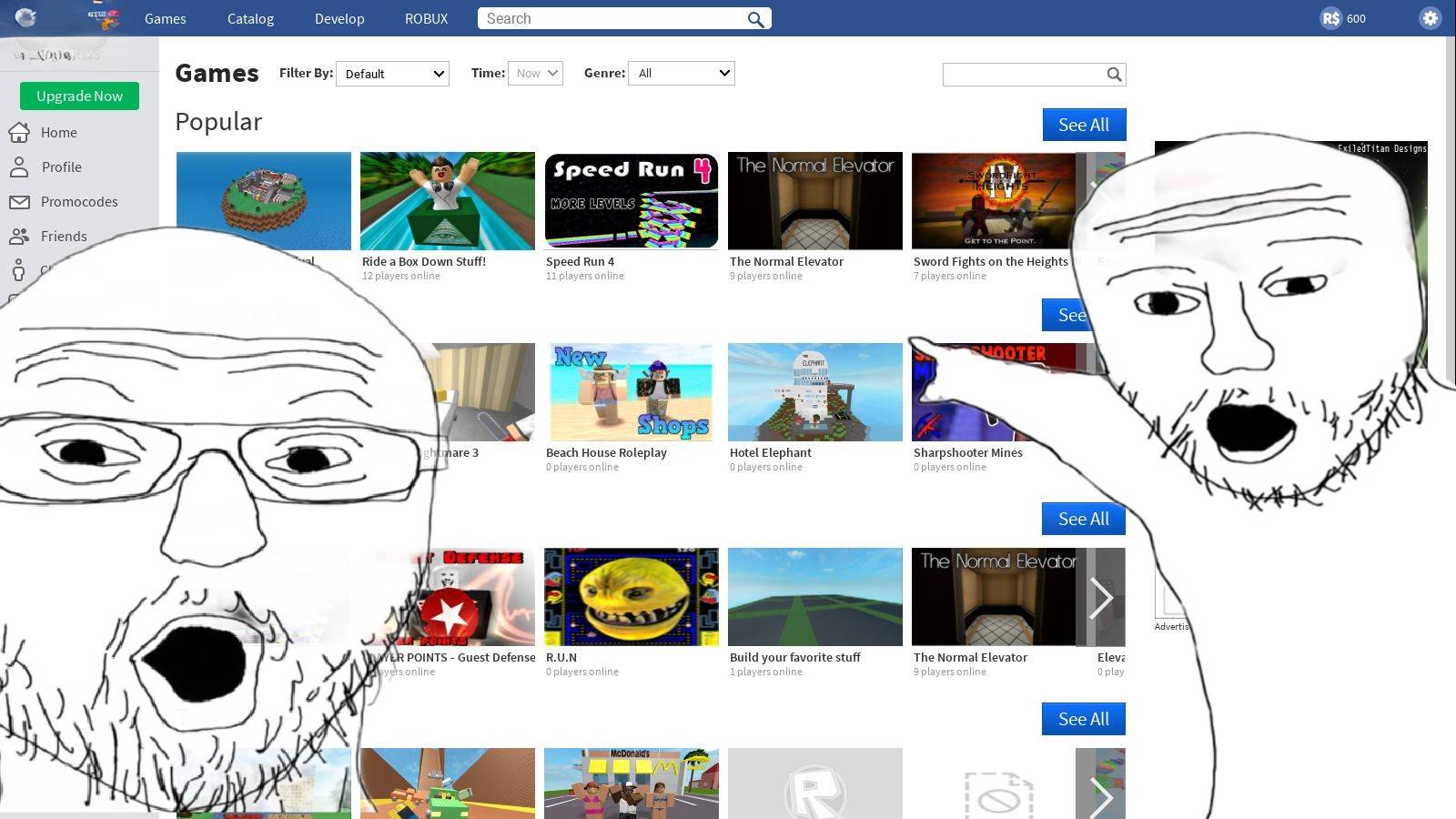Open ROBUX in the navigation bar
The width and height of the screenshot is (1456, 819).
(x=426, y=18)
